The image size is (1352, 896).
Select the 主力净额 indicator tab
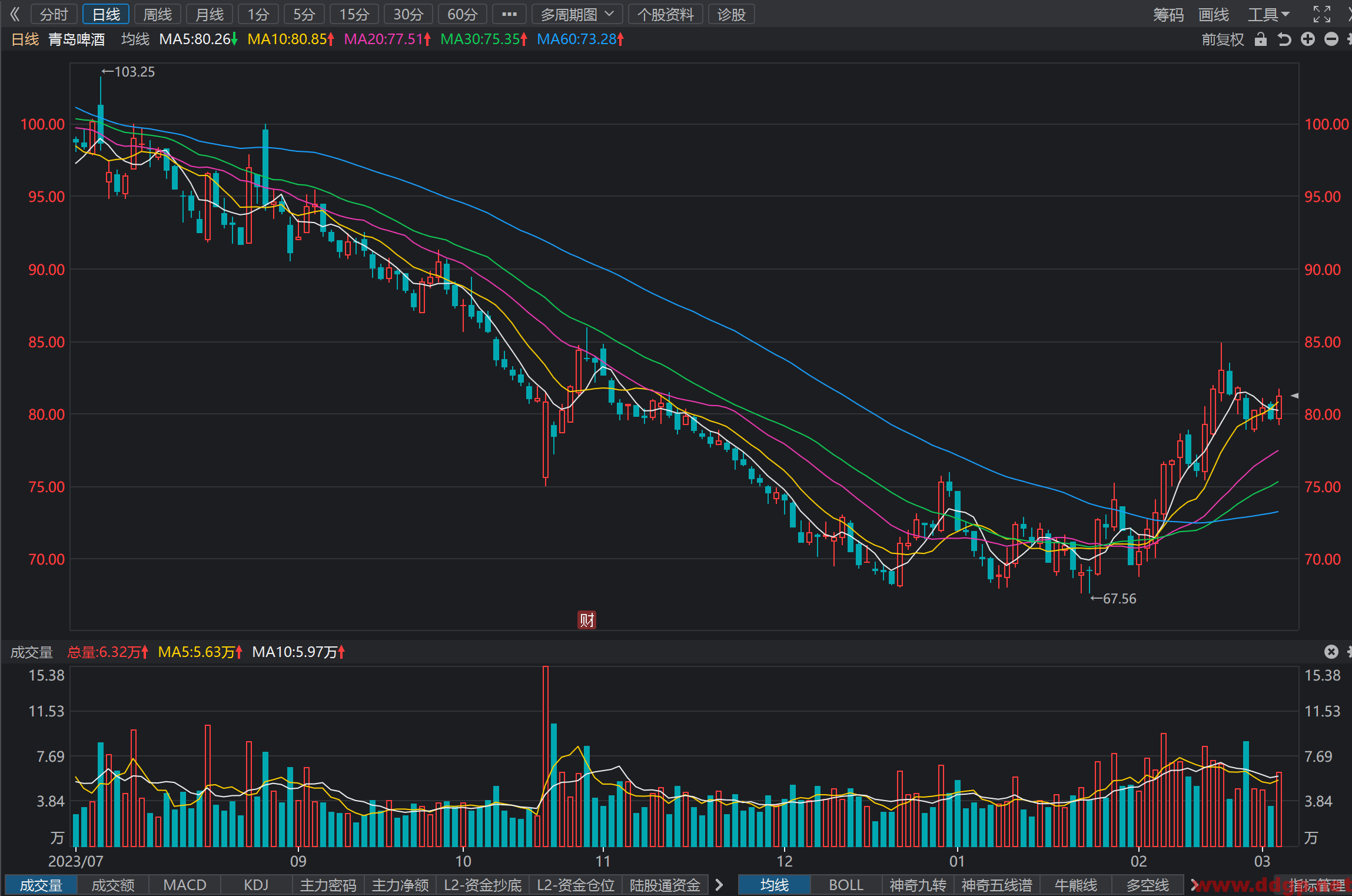pyautogui.click(x=400, y=885)
